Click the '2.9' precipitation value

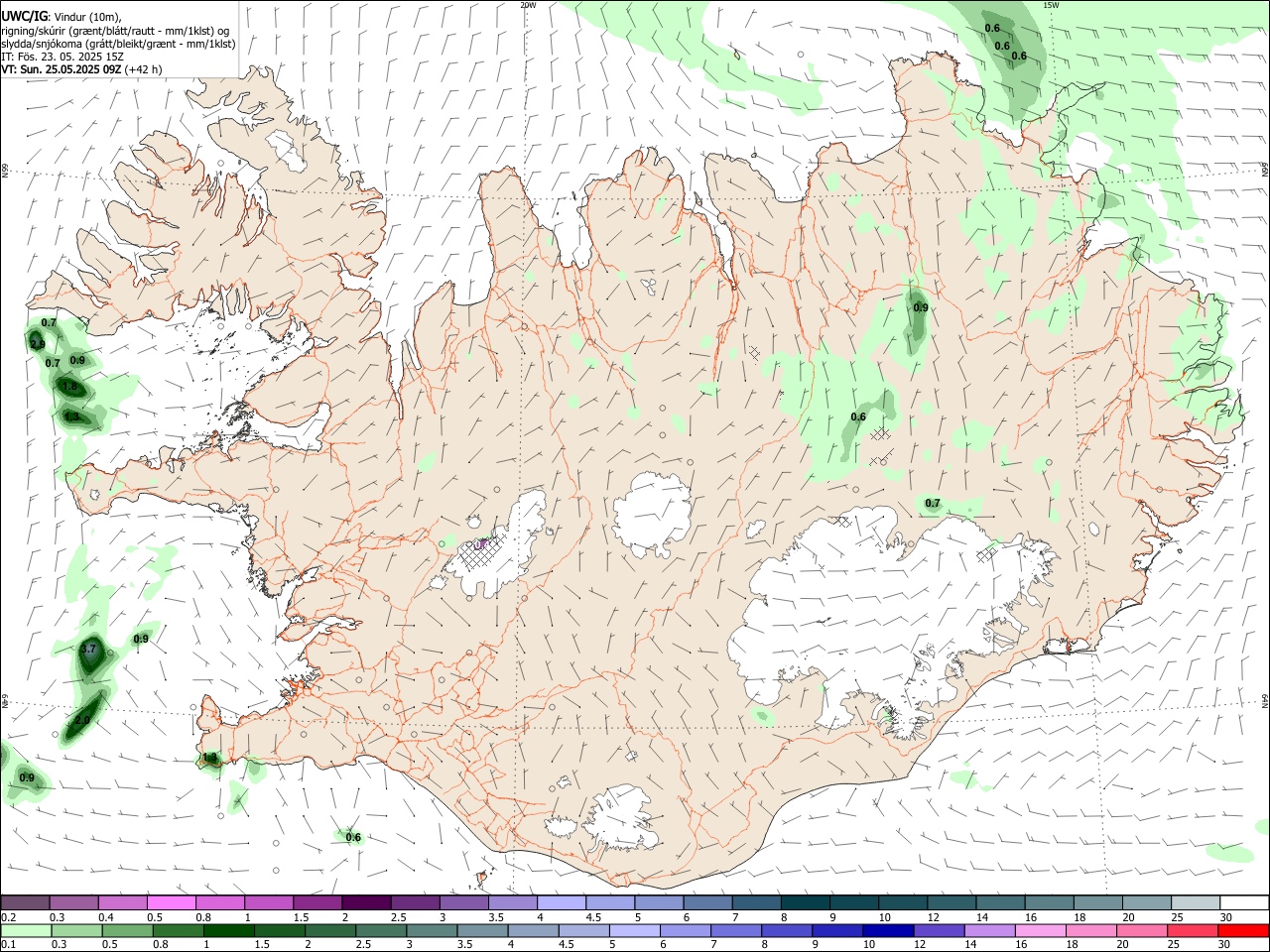point(38,344)
